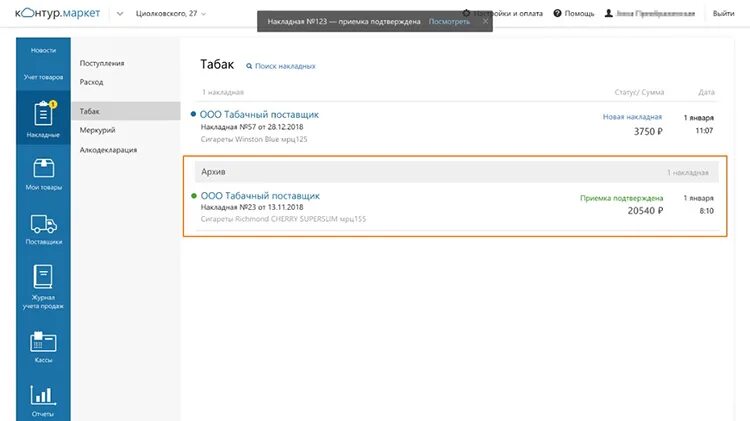Select Расход in the submenu
750x421 pixels.
[x=91, y=82]
